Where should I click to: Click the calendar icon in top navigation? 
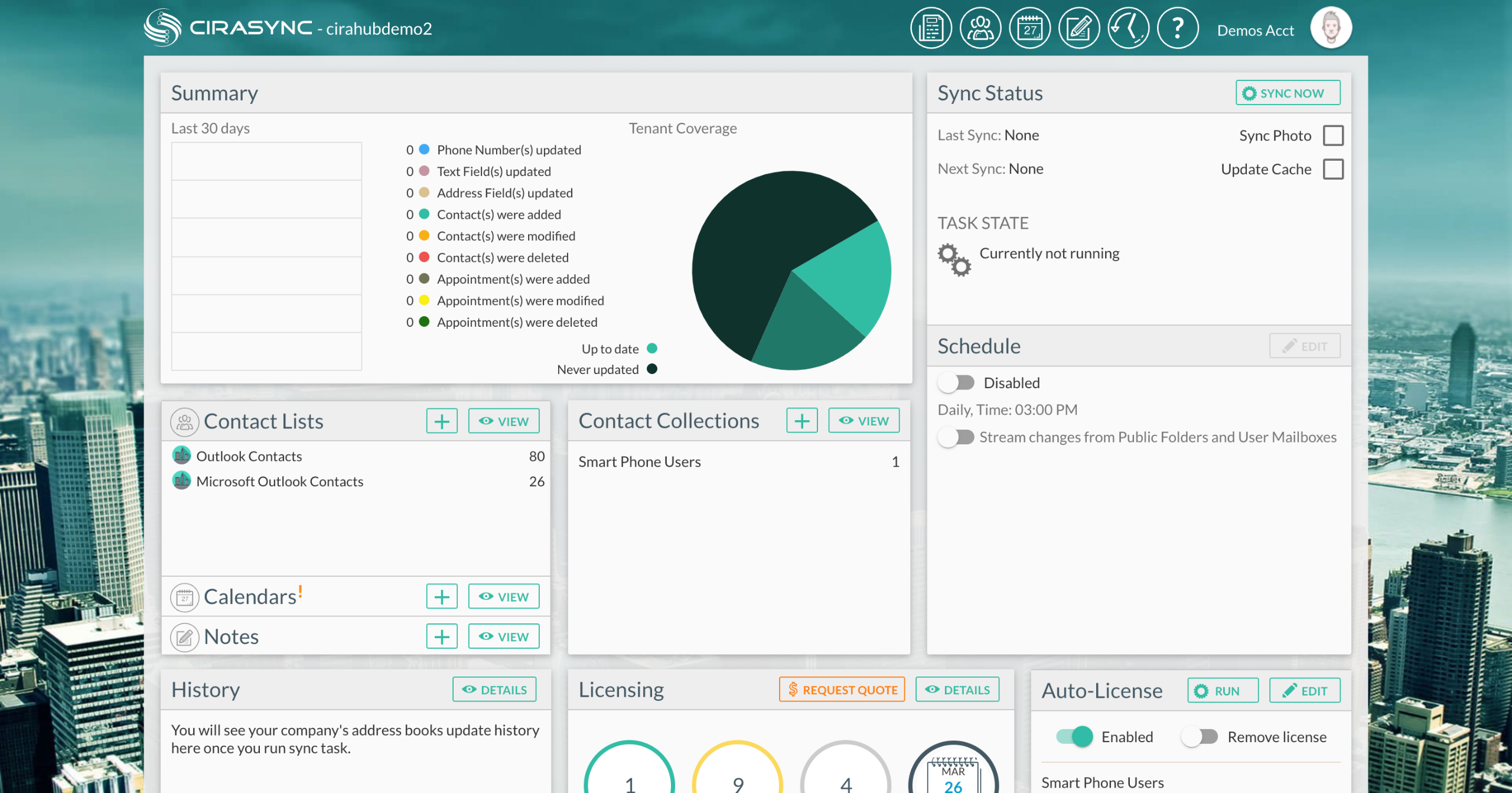point(1029,28)
